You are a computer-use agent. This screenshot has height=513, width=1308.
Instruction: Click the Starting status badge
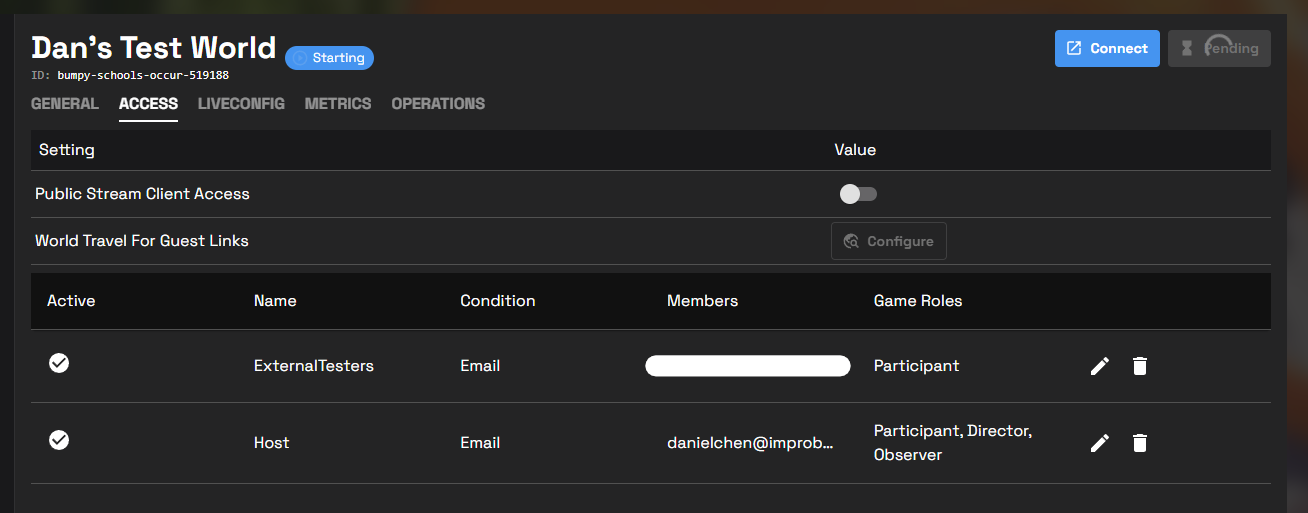pyautogui.click(x=329, y=58)
